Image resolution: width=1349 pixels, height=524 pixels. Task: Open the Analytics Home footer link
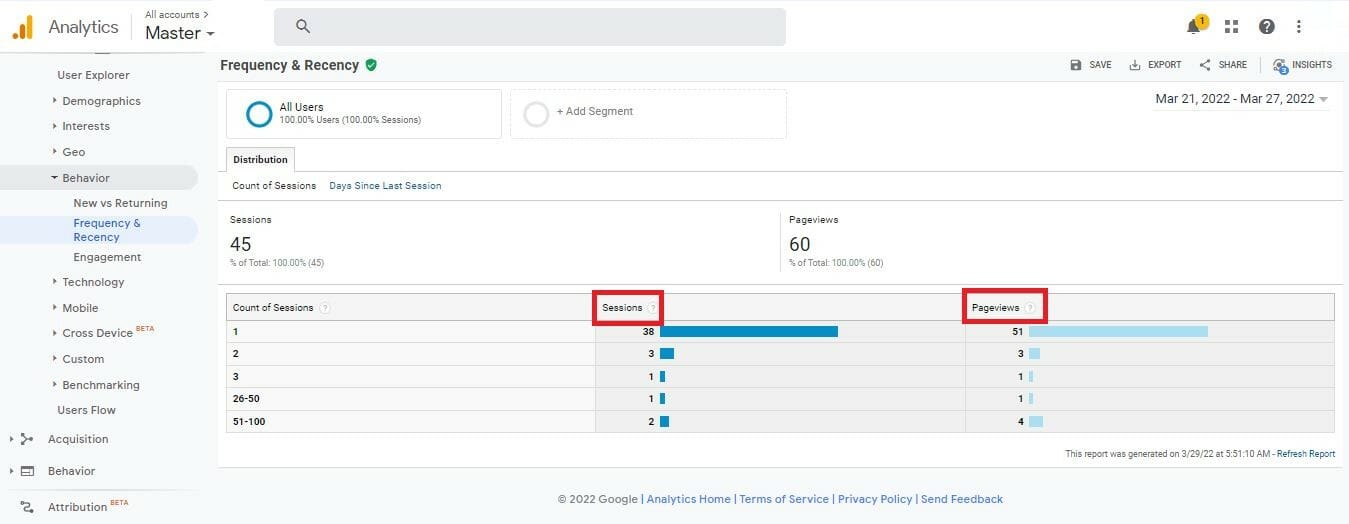(x=688, y=499)
